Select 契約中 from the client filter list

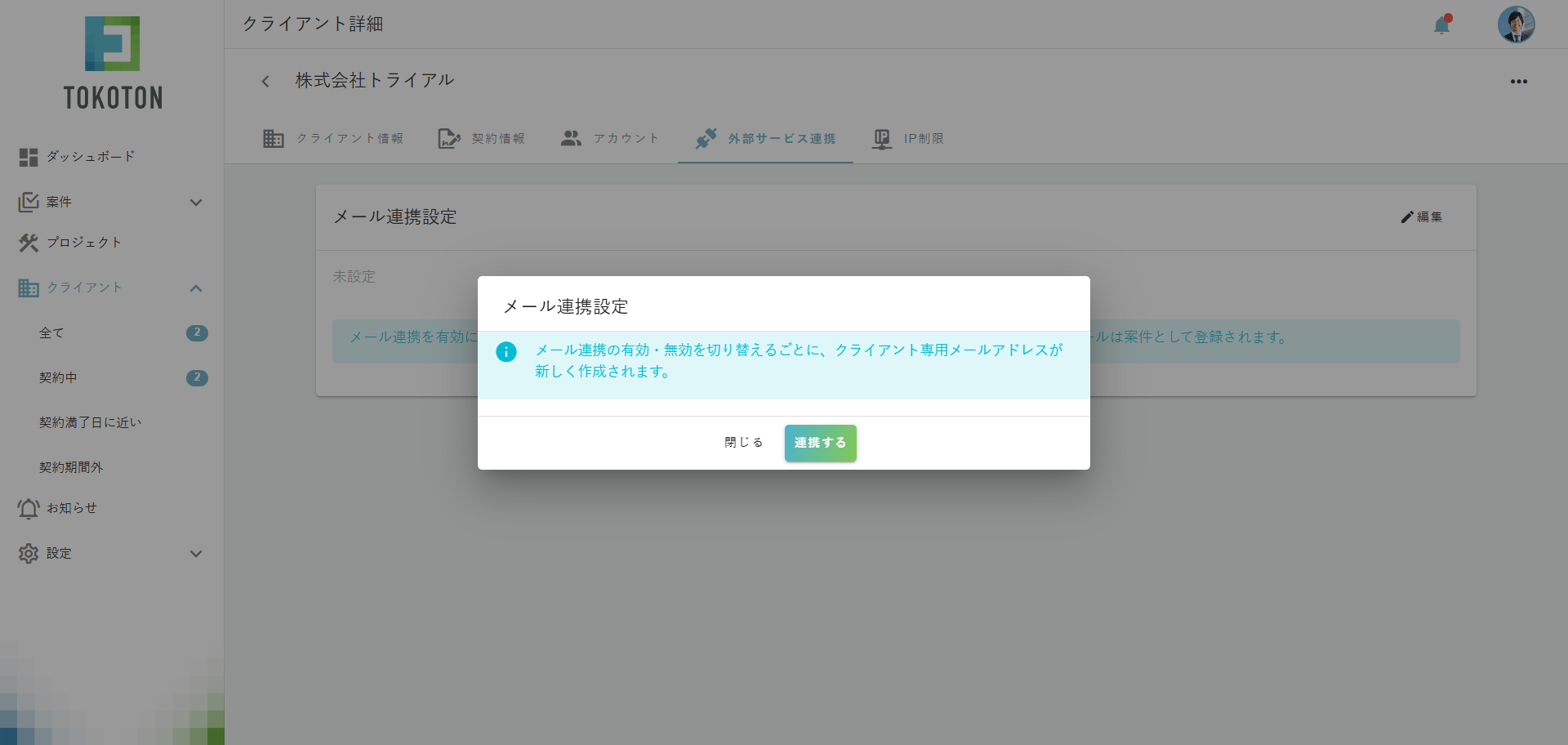58,377
